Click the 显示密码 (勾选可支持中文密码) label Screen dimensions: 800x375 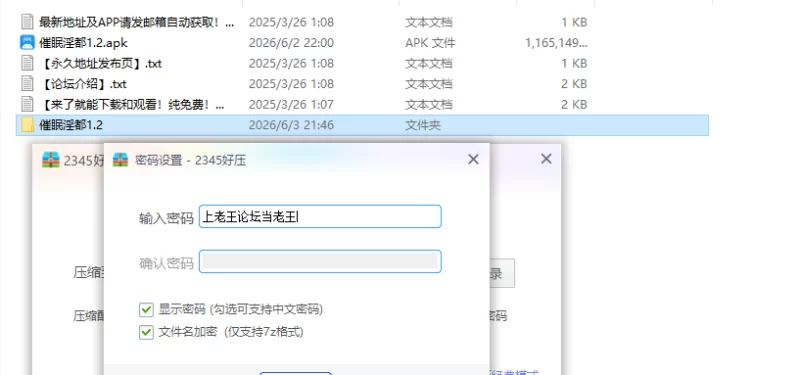(x=240, y=309)
